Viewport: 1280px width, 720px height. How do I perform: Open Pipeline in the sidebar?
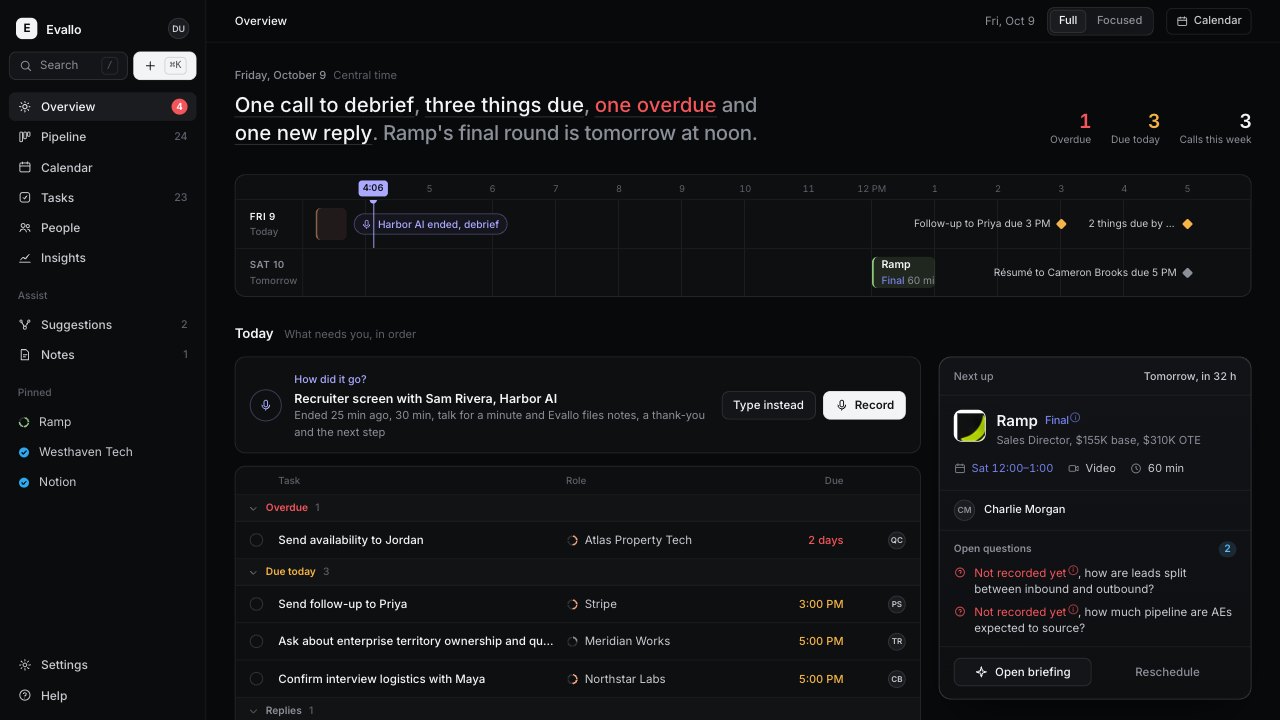[103, 137]
